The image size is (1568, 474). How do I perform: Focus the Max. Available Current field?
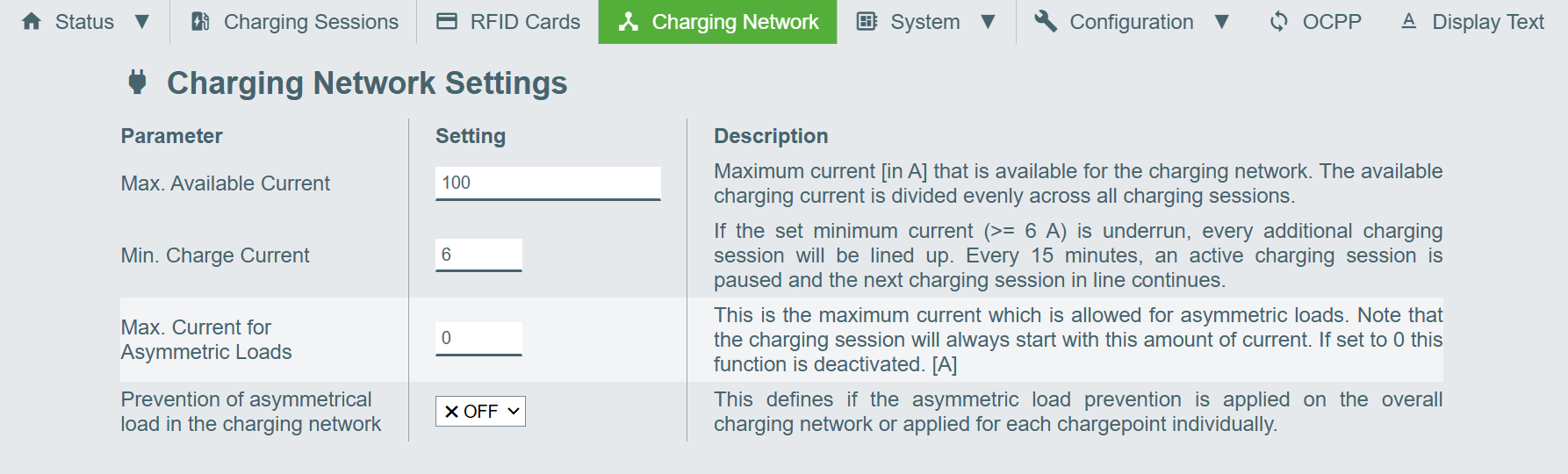(548, 183)
